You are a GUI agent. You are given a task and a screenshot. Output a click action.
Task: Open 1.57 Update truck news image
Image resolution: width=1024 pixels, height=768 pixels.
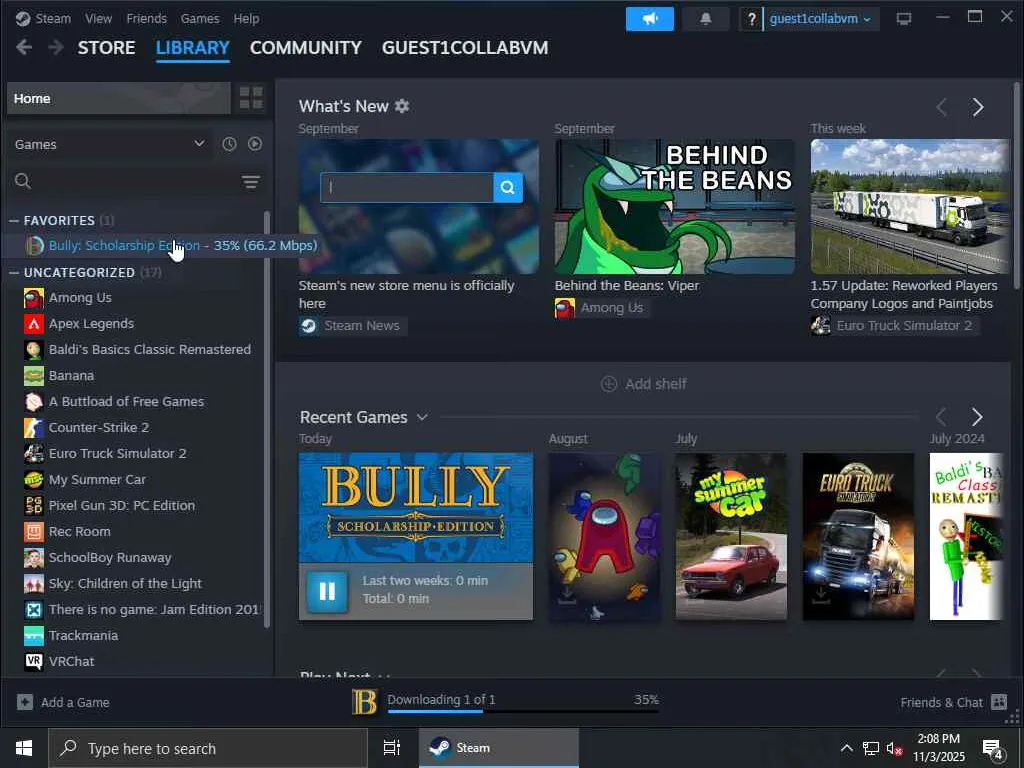click(910, 206)
